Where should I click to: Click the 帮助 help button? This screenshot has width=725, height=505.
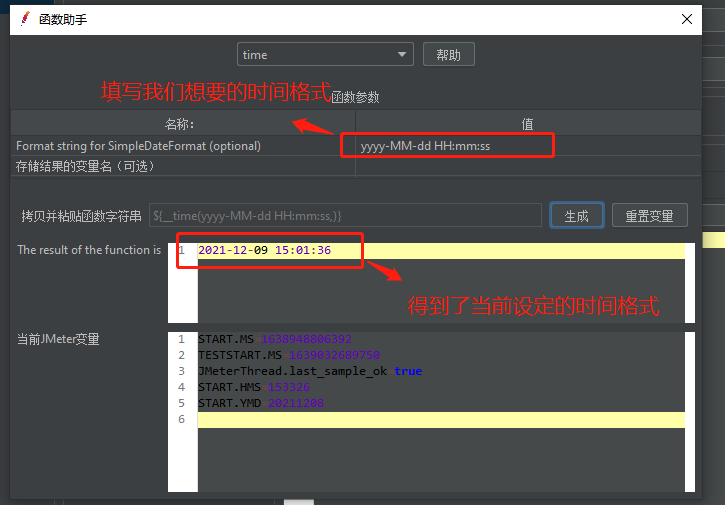pos(449,55)
